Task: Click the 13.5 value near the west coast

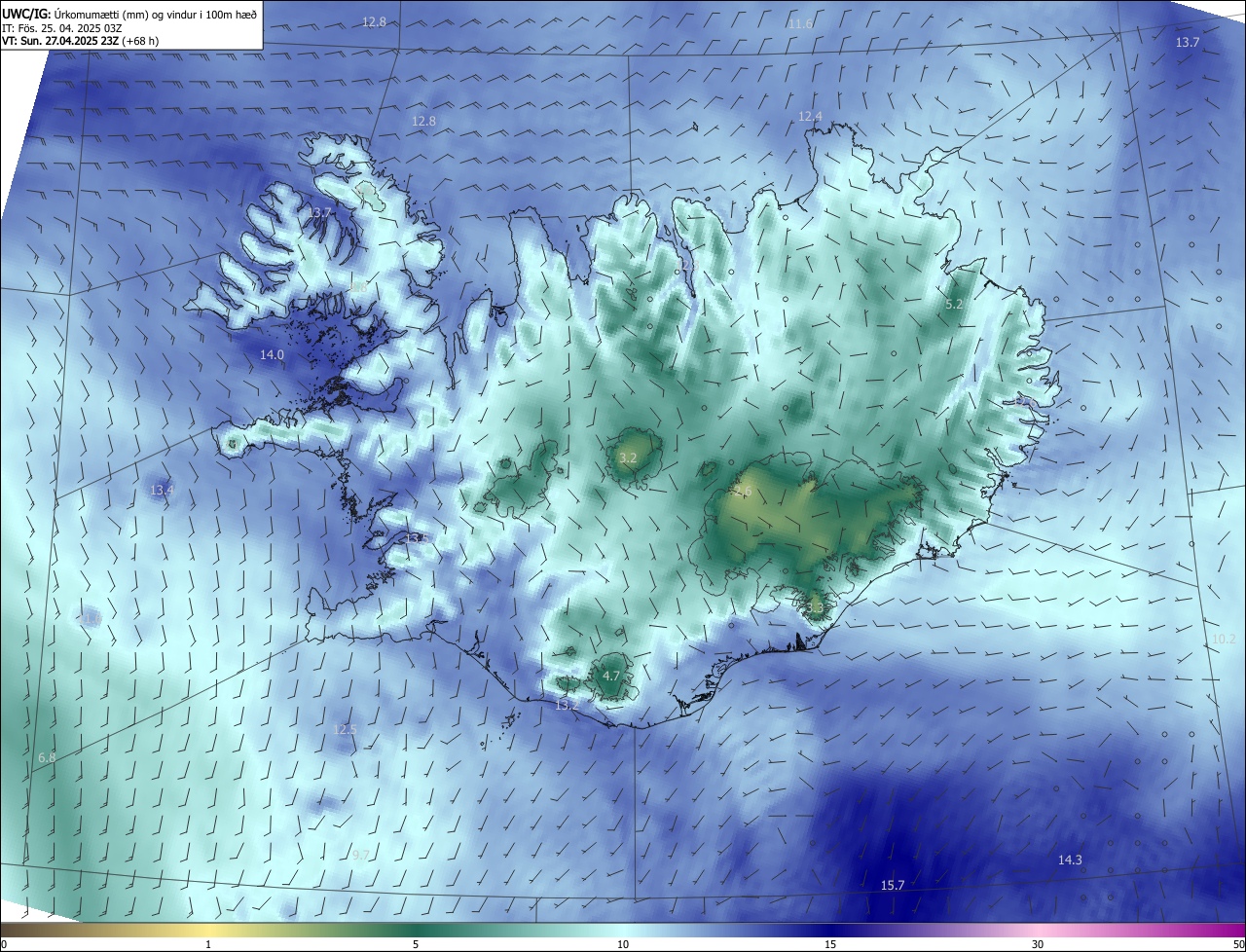Action: (x=416, y=538)
